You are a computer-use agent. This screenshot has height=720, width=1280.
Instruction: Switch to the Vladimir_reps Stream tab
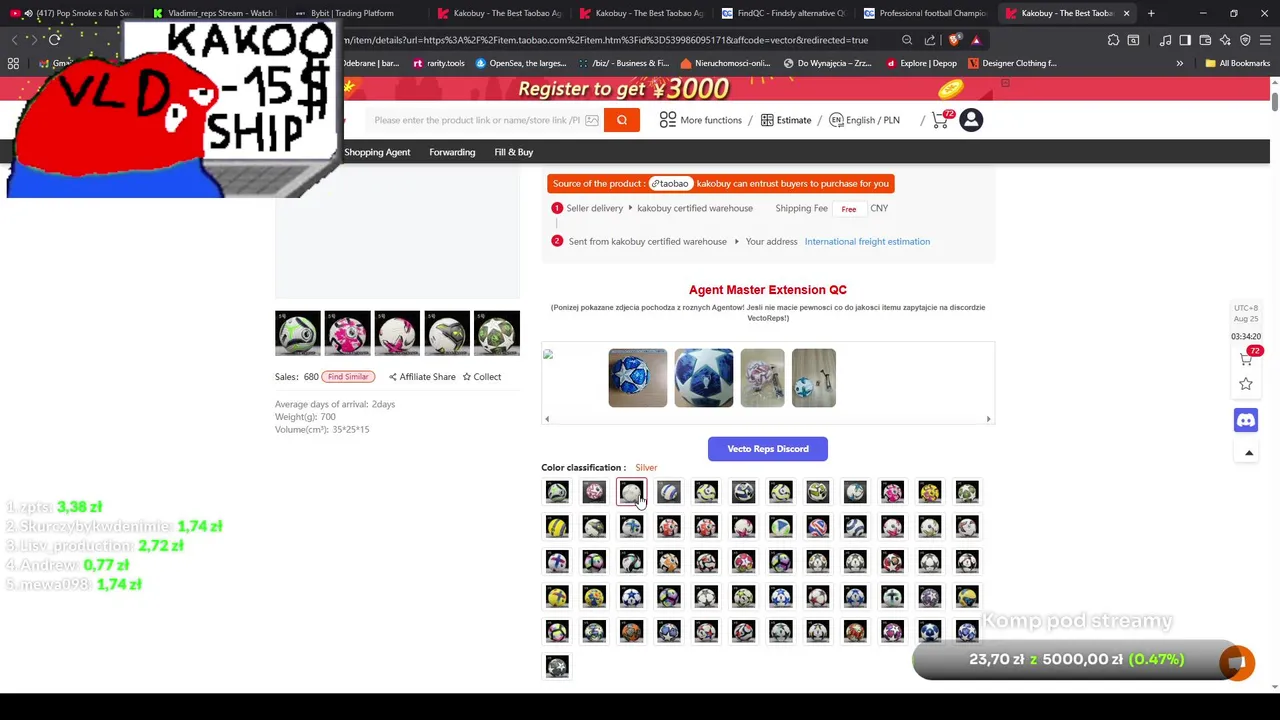(216, 13)
